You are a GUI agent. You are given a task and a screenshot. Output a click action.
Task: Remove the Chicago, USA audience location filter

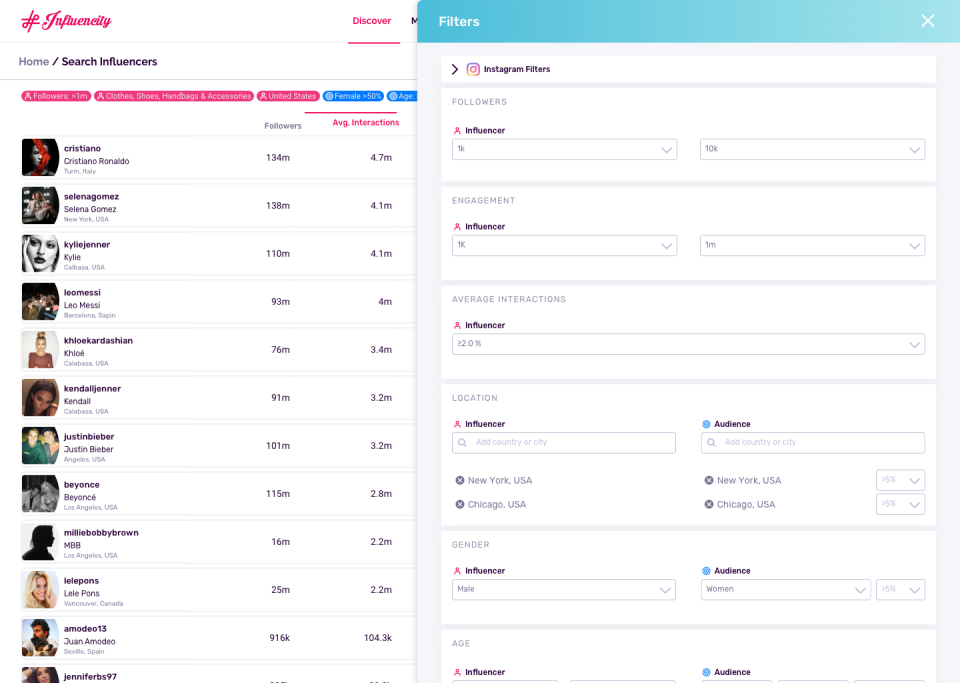pos(708,504)
